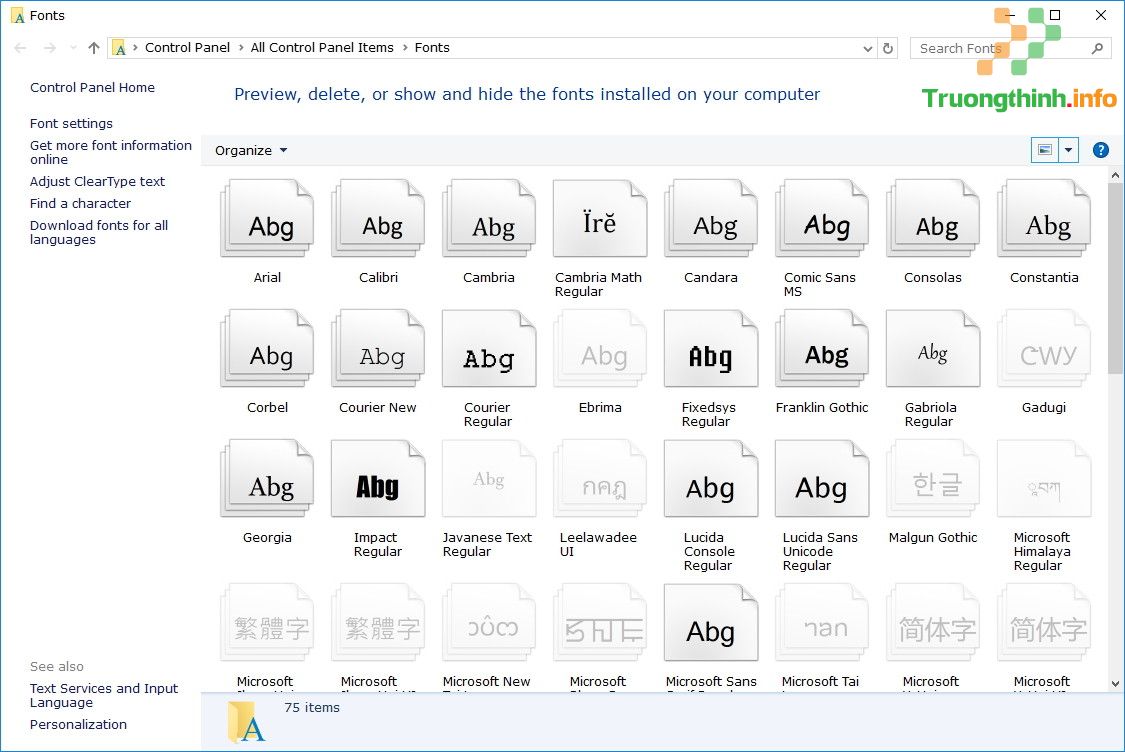The width and height of the screenshot is (1125, 752).
Task: Navigate to Control Panel breadcrumb
Action: [x=187, y=47]
